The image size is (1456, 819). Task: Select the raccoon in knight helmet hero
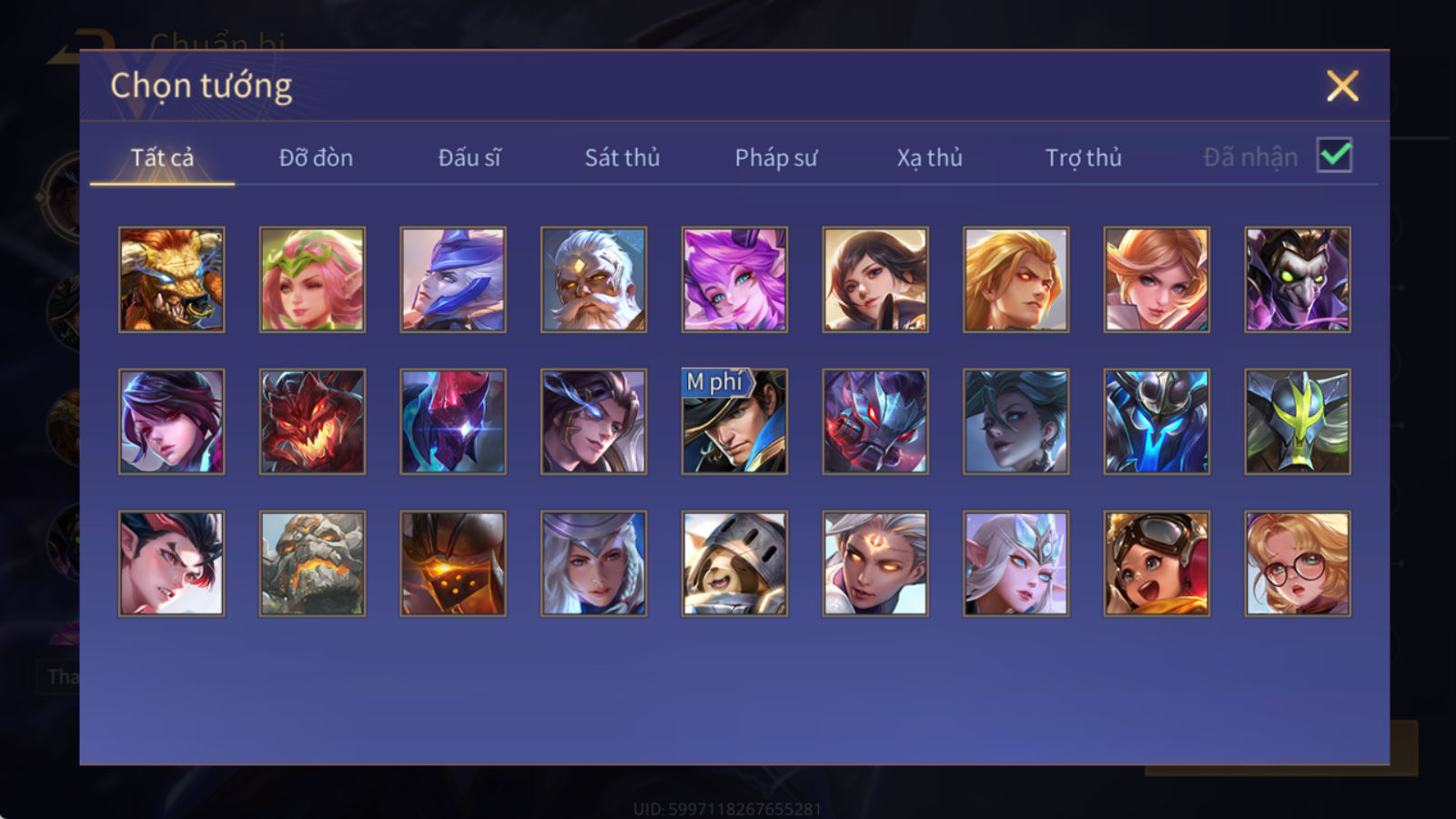(734, 563)
